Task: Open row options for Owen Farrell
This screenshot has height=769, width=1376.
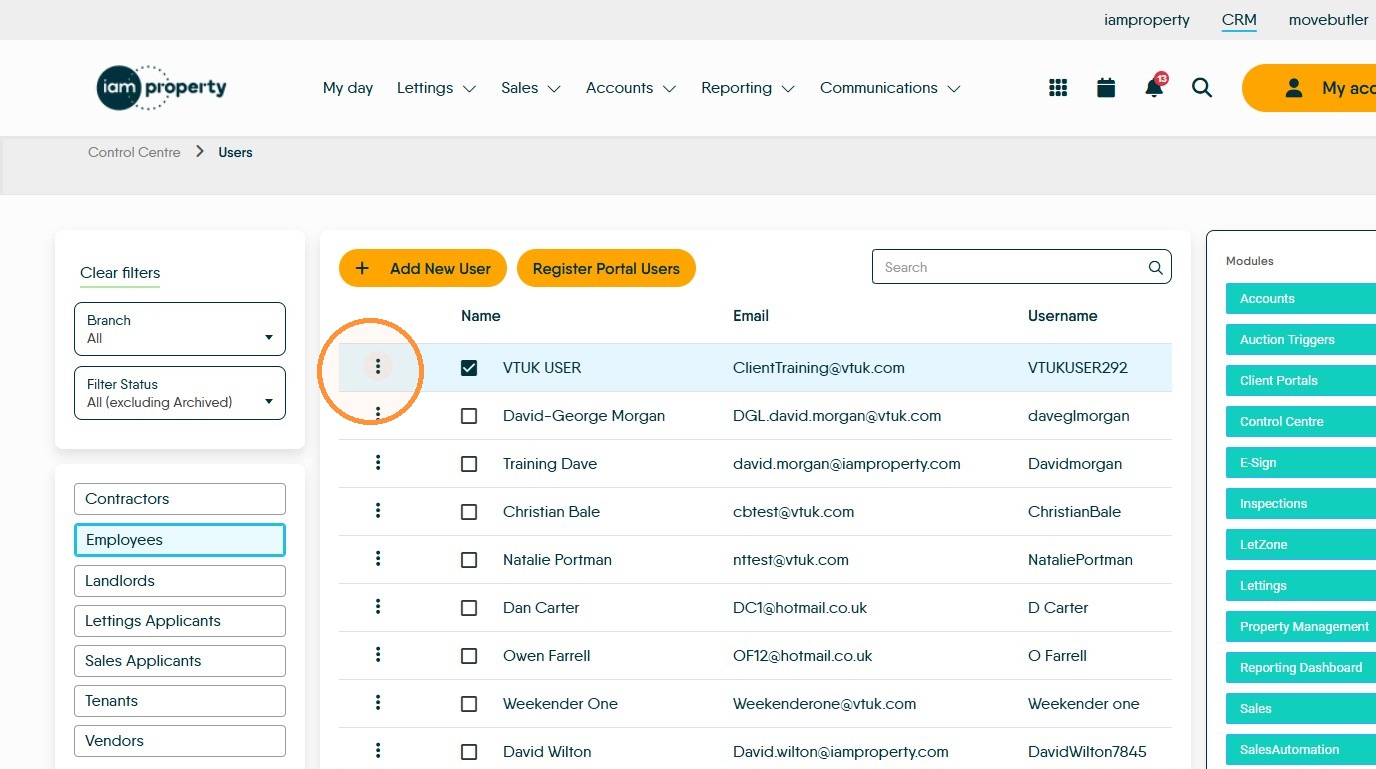Action: coord(378,654)
